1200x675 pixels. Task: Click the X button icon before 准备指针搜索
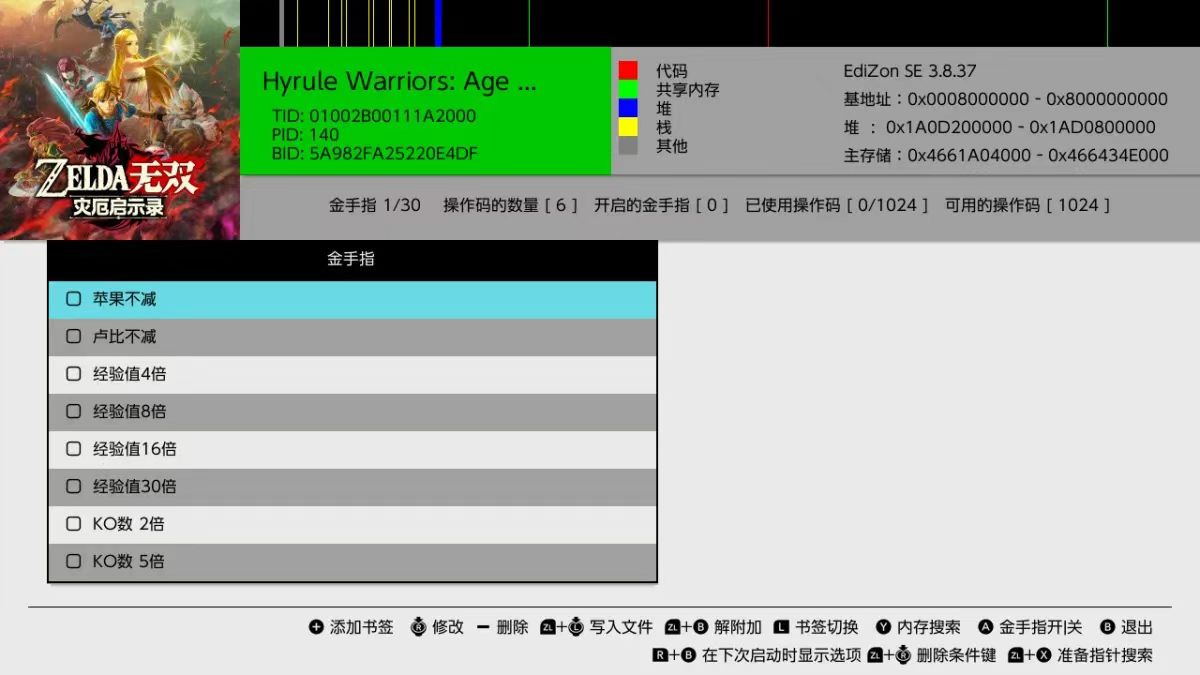pyautogui.click(x=1045, y=655)
